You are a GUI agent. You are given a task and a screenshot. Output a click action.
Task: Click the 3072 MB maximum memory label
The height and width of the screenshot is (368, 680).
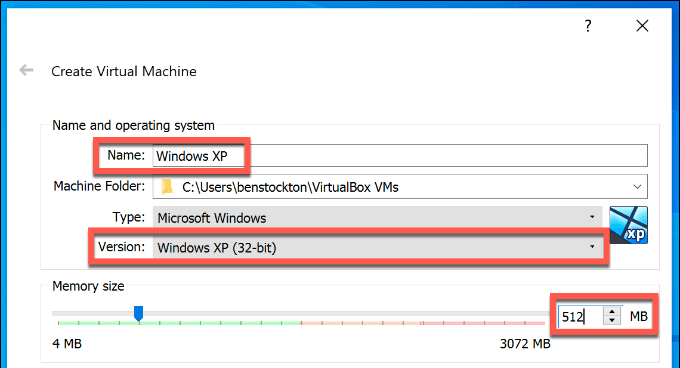(x=525, y=344)
